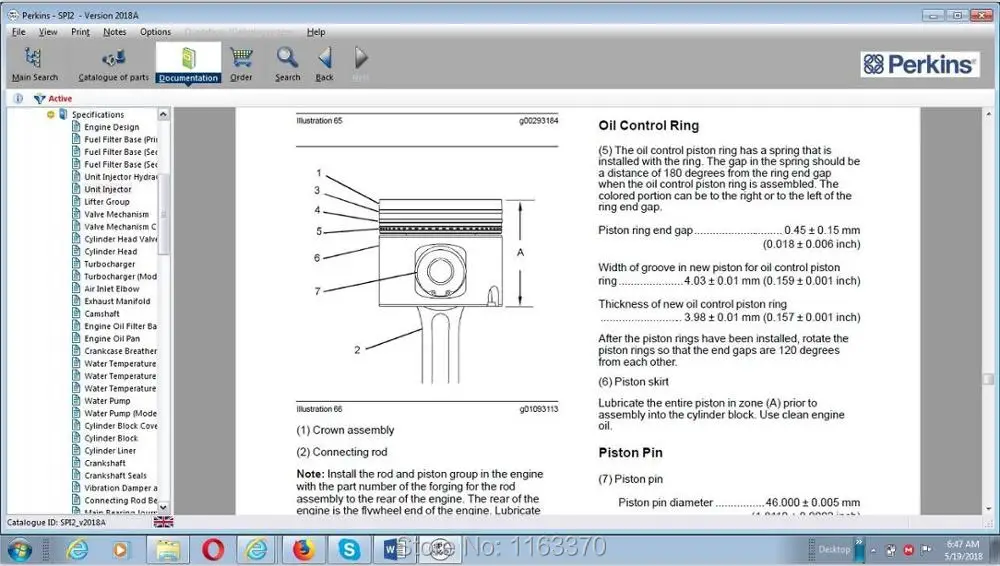Open the Print menu
This screenshot has height=566, width=1000.
80,31
